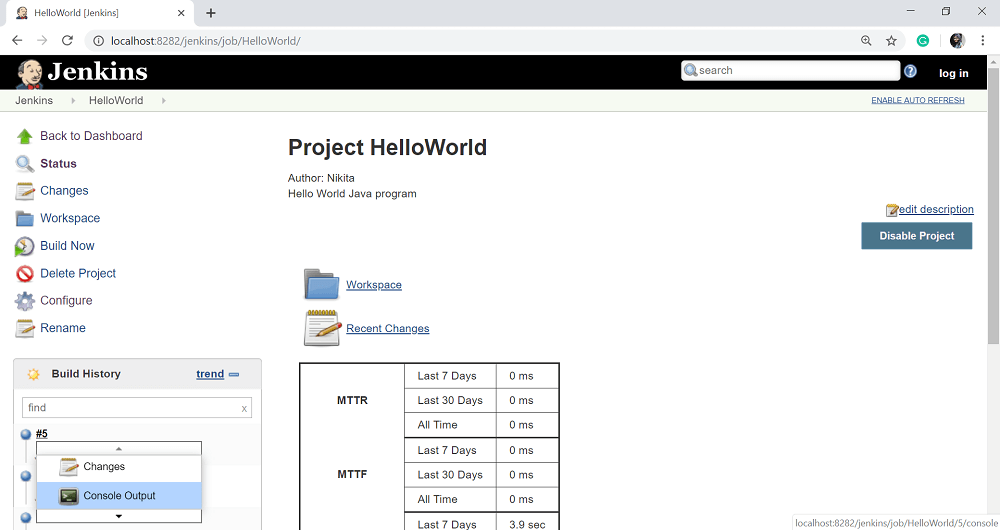
Task: Click the page vertical scrollbar
Action: [993, 204]
